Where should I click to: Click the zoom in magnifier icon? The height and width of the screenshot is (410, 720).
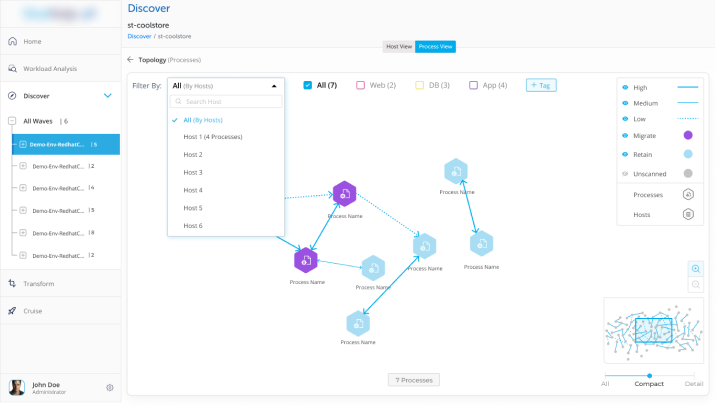click(x=695, y=268)
